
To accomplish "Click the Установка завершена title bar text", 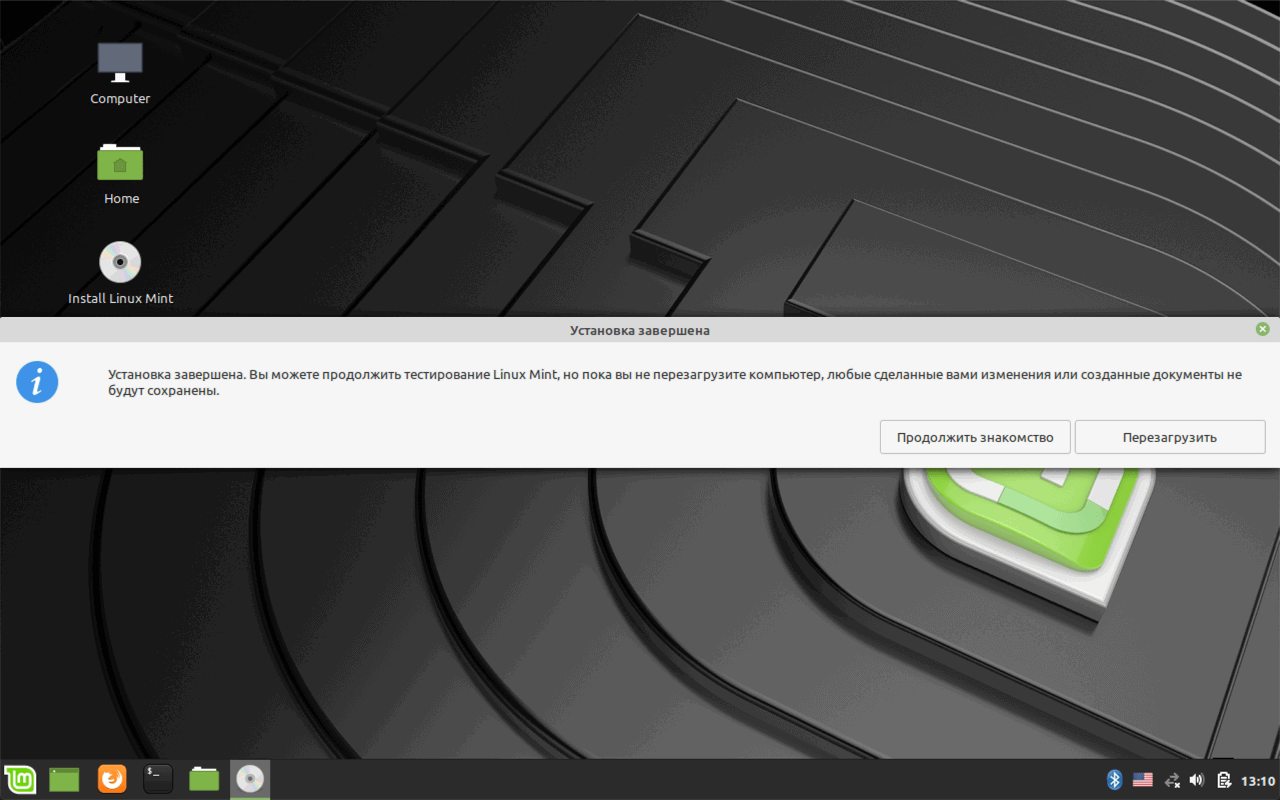I will coord(640,330).
